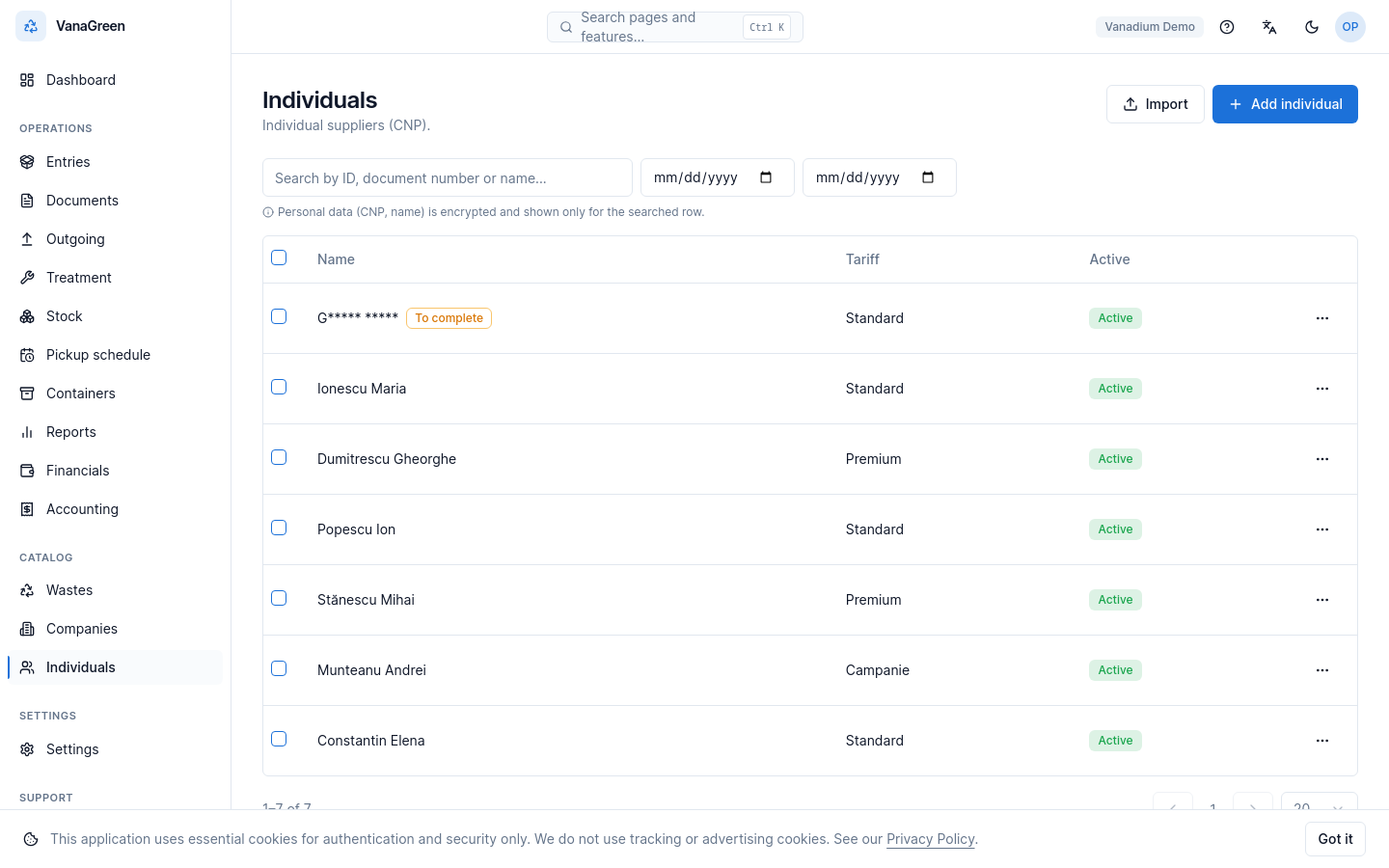Check the Popescu Ion row checkbox

279,528
